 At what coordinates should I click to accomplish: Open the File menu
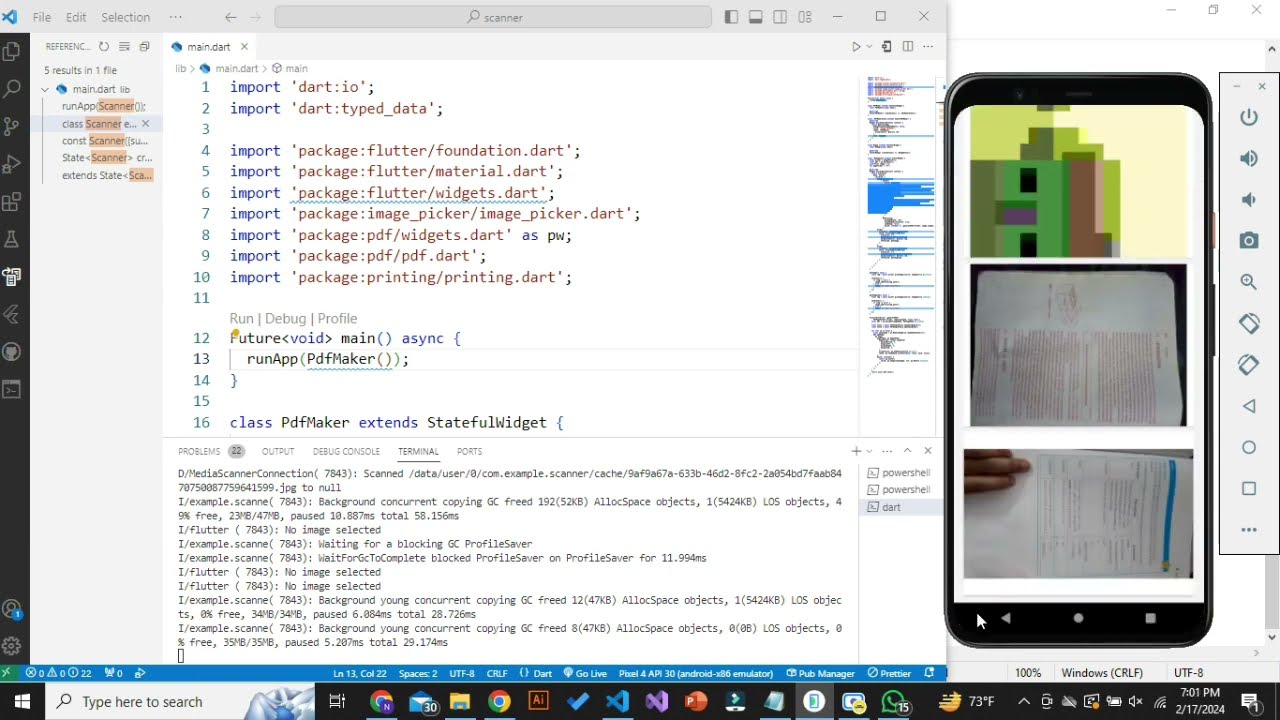[42, 17]
